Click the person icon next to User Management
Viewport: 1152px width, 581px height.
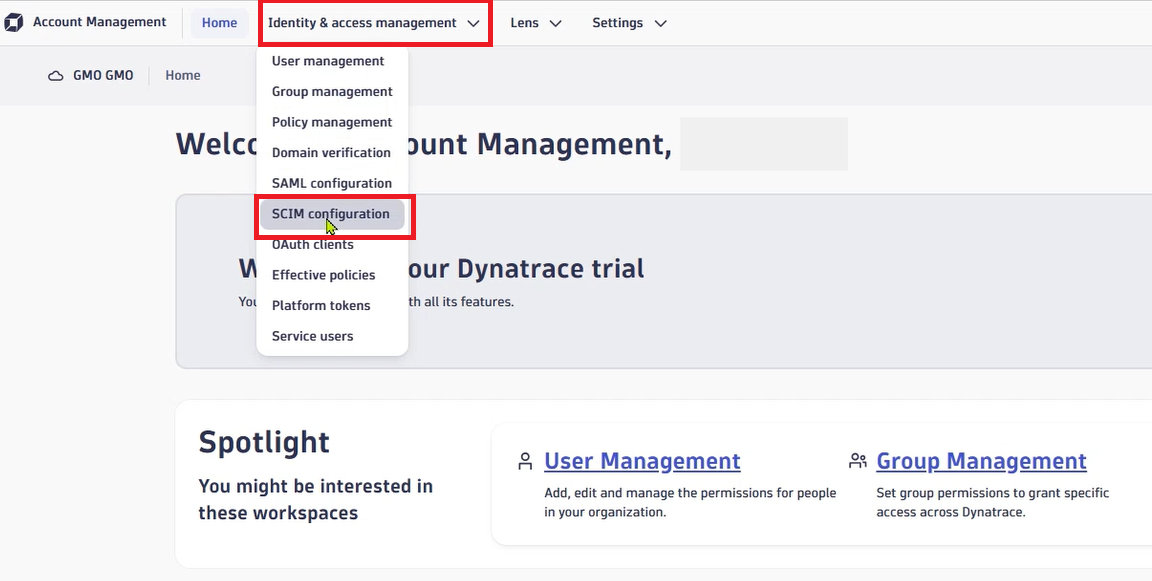click(525, 461)
